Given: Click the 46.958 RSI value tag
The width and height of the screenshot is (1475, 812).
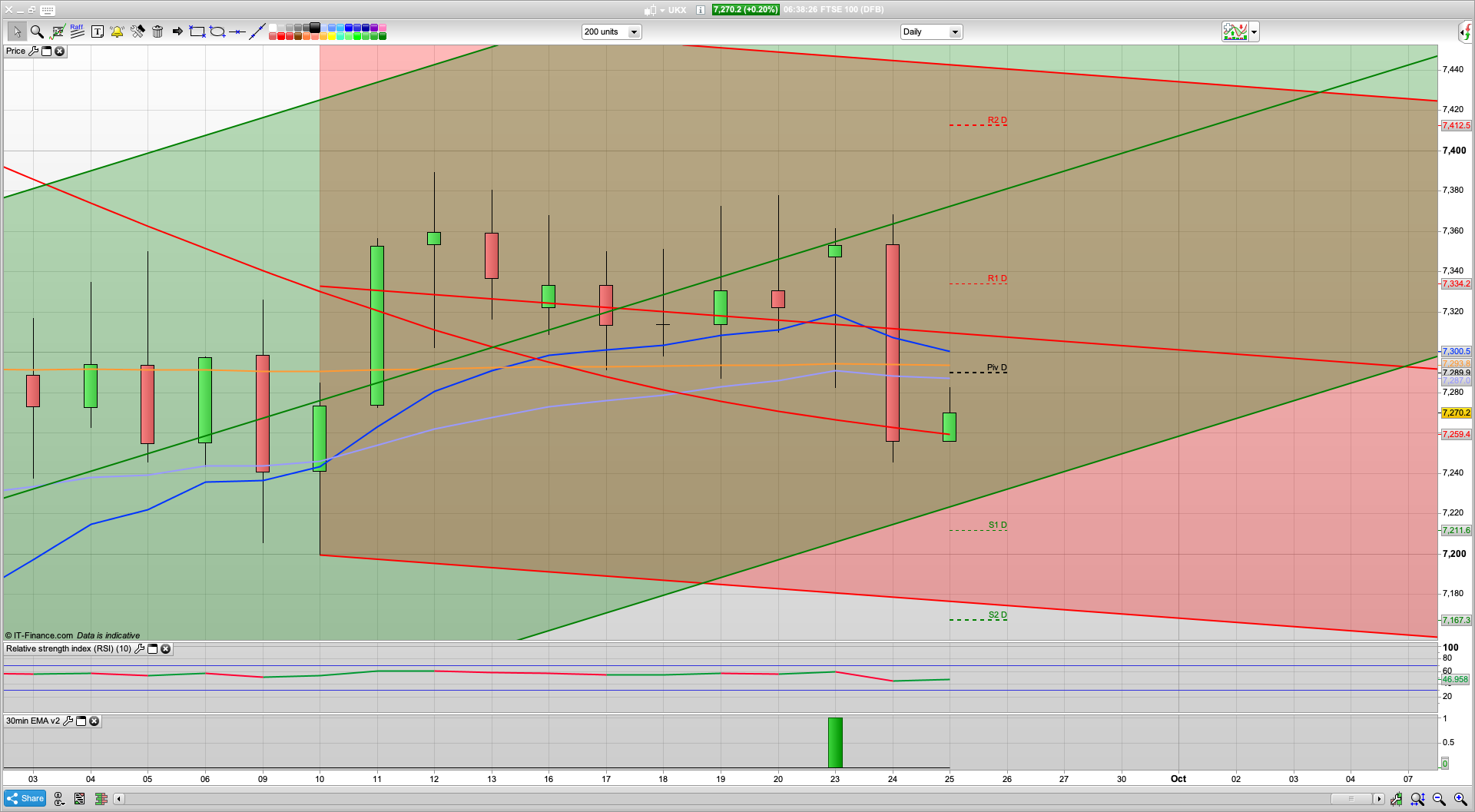Looking at the screenshot, I should [1454, 680].
